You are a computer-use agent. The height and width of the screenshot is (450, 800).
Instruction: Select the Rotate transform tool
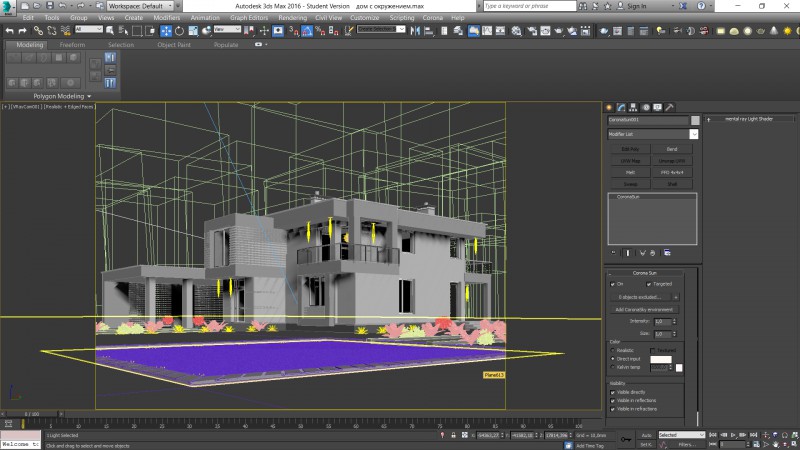pos(178,30)
